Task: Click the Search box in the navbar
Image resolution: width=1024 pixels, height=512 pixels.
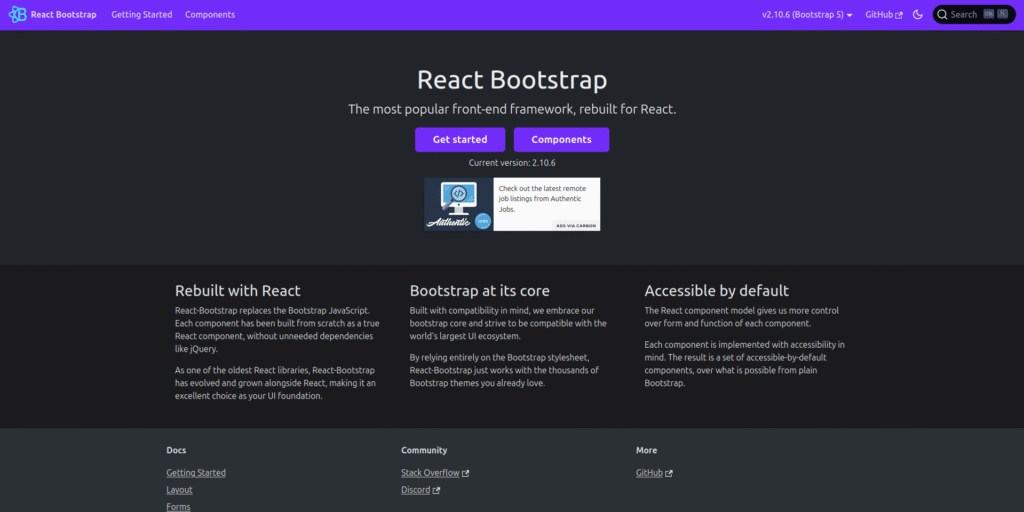Action: [x=974, y=14]
